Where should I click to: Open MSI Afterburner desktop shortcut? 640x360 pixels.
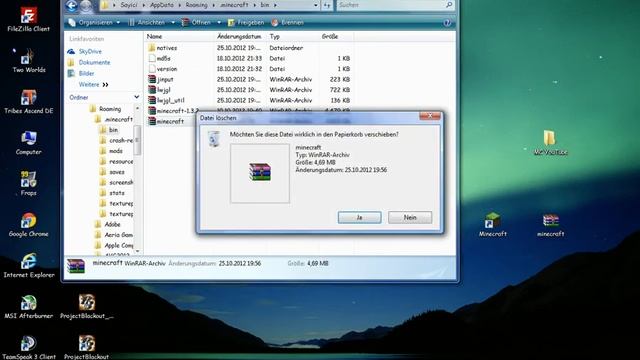[29, 307]
